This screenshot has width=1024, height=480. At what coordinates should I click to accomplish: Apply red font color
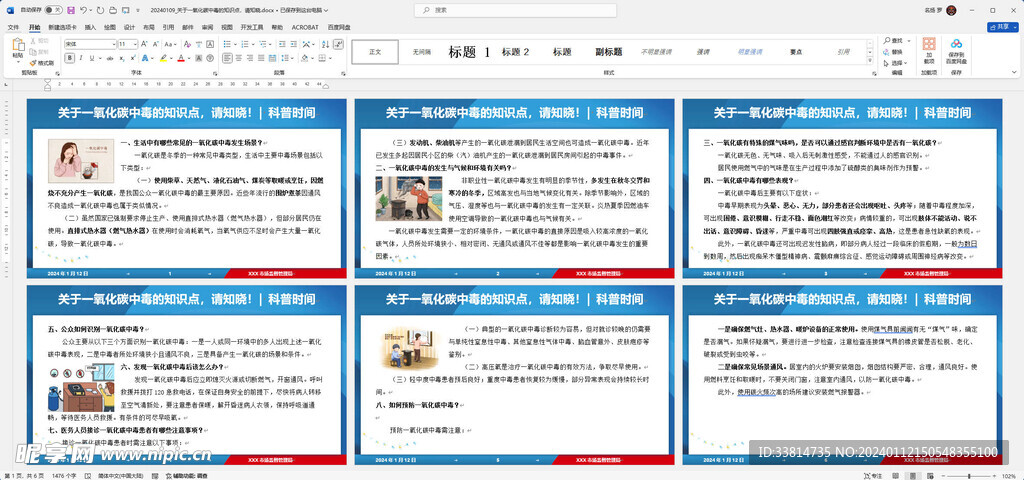[x=181, y=58]
